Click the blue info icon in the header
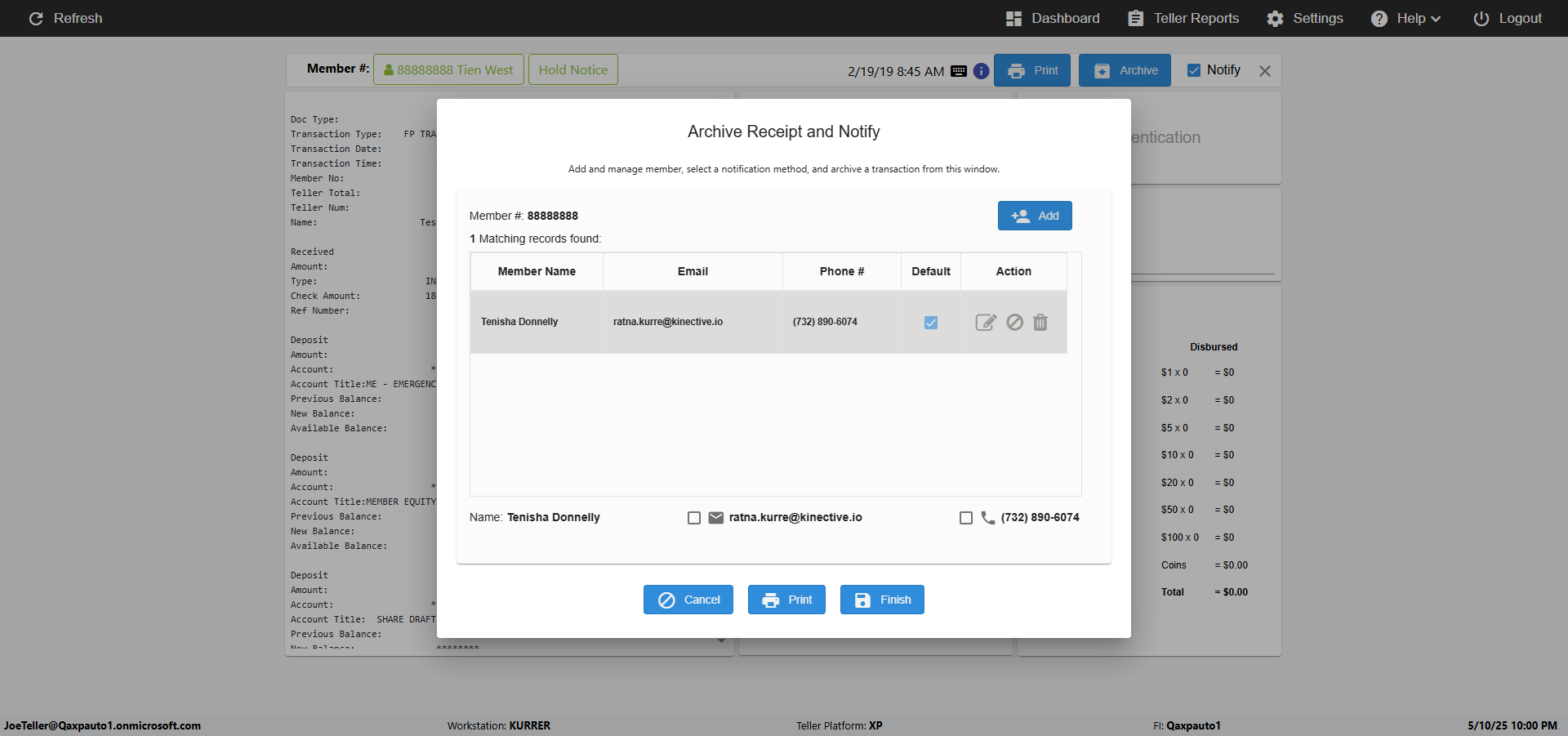 [981, 71]
